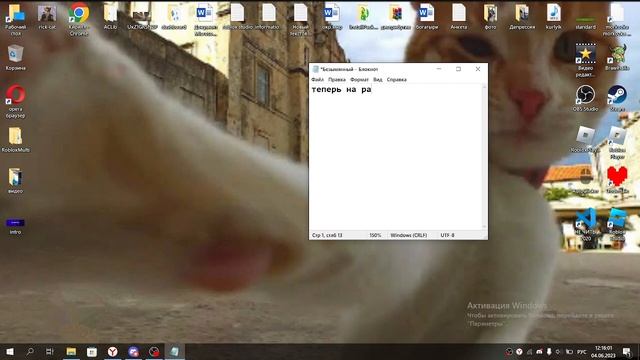Click the Notepad vertical scrollbar up arrow
The height and width of the screenshot is (360, 640).
coord(484,87)
